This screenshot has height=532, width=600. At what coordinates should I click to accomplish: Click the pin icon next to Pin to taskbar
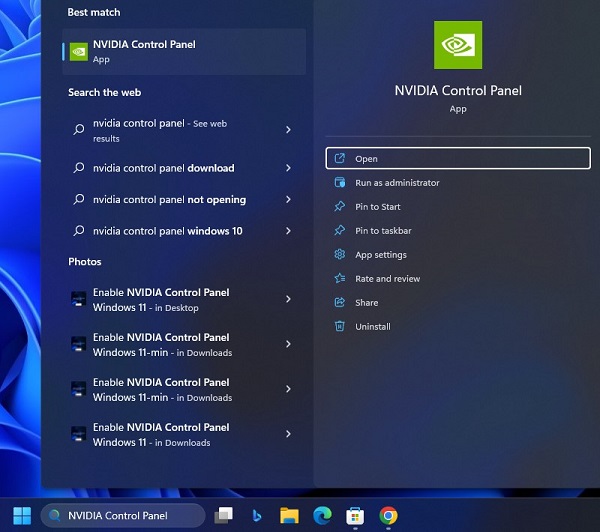tap(340, 230)
